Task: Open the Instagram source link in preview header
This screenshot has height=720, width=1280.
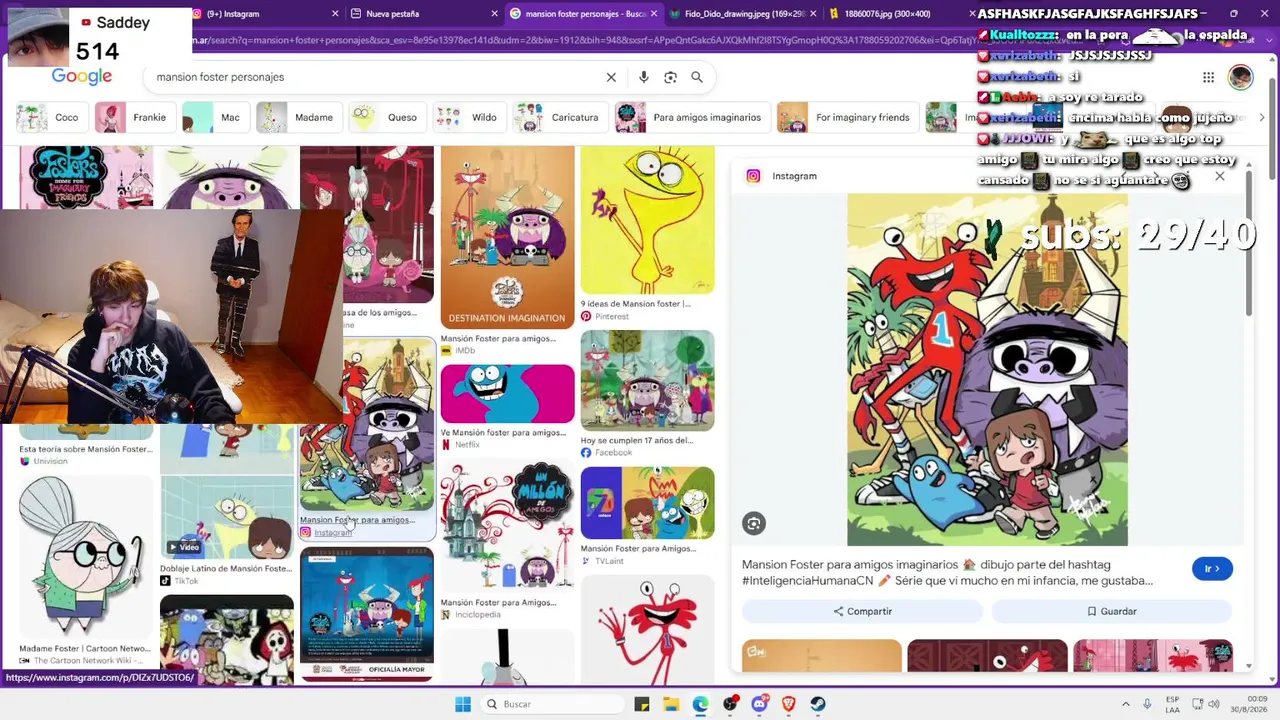Action: point(782,176)
